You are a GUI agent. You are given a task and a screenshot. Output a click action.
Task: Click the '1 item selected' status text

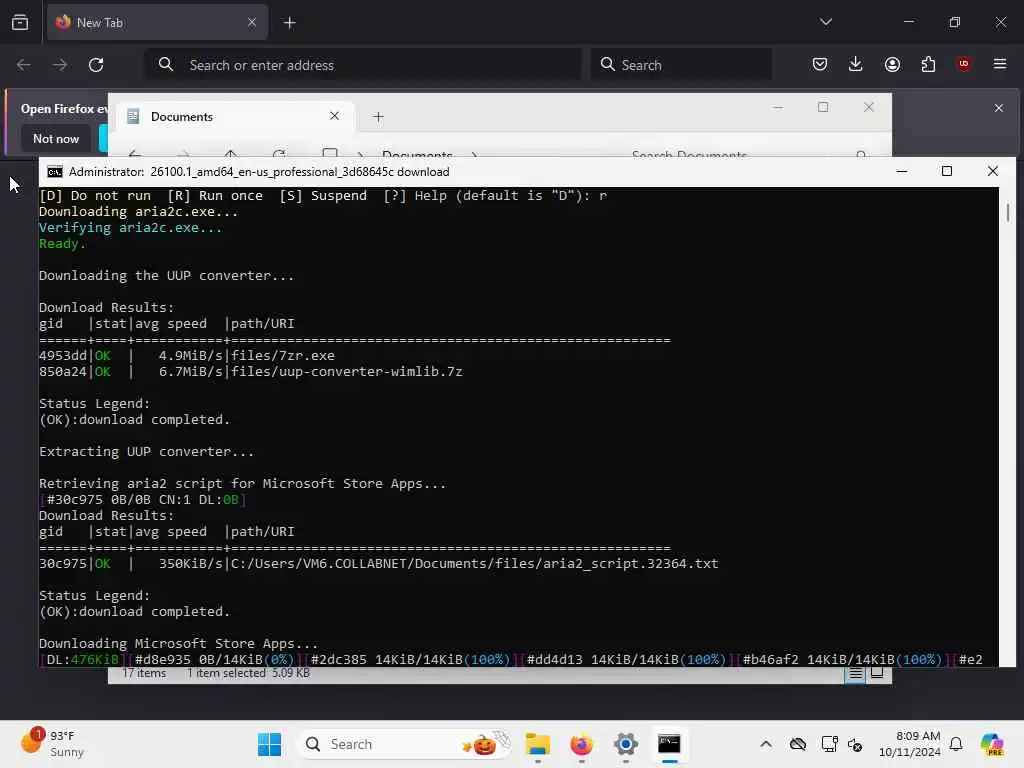(226, 673)
